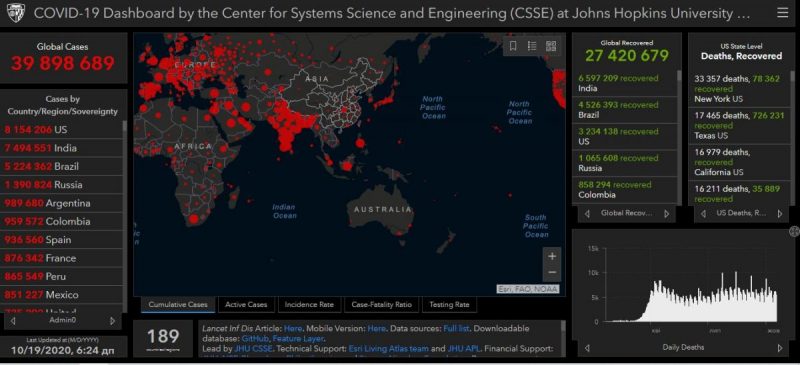Go to previous Admin0 list page arrow
800x365 pixels.
[13, 321]
